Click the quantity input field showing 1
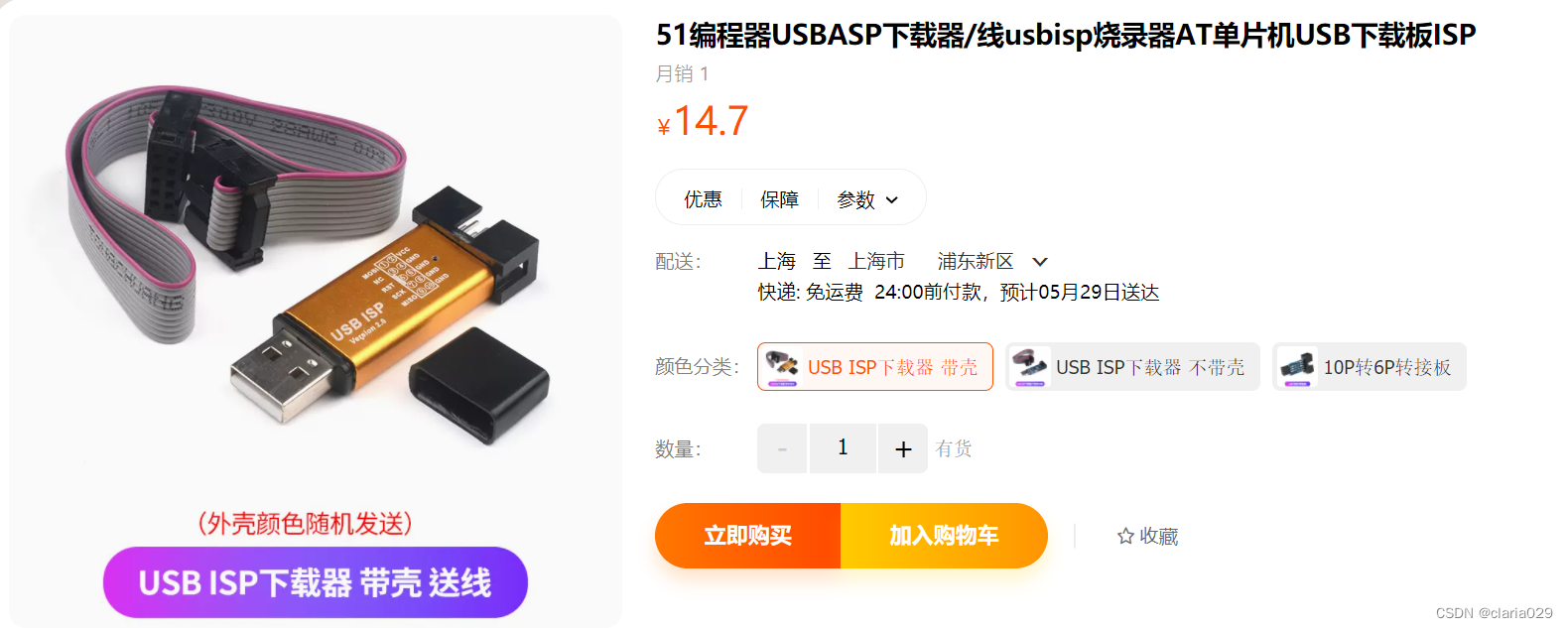Image resolution: width=1568 pixels, height=628 pixels. pos(843,448)
